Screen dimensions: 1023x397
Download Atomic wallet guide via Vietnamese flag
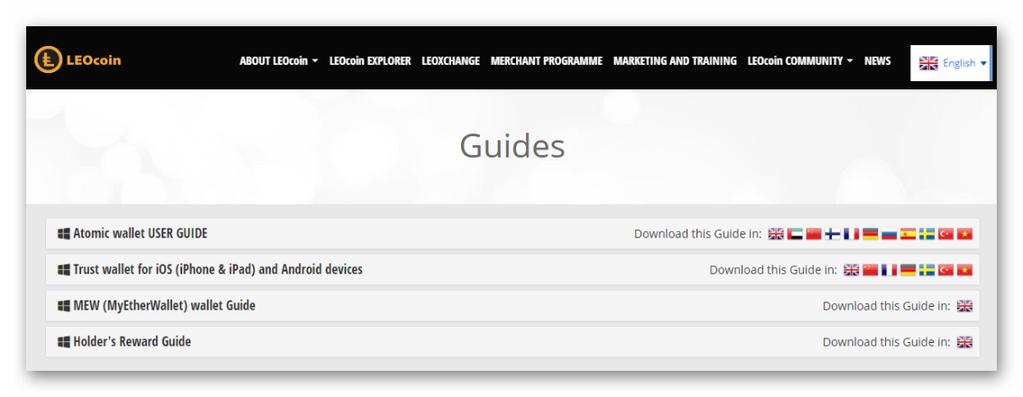click(965, 234)
